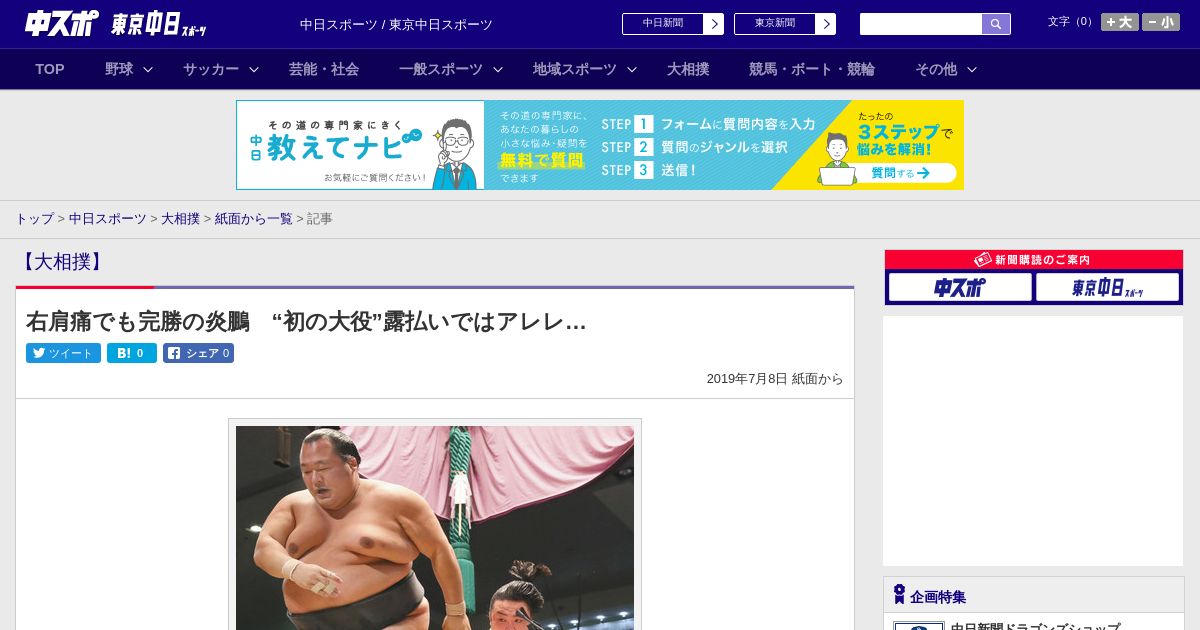Screen dimensions: 1200x630
Task: Open 芸能・社会 section
Action: pos(324,69)
